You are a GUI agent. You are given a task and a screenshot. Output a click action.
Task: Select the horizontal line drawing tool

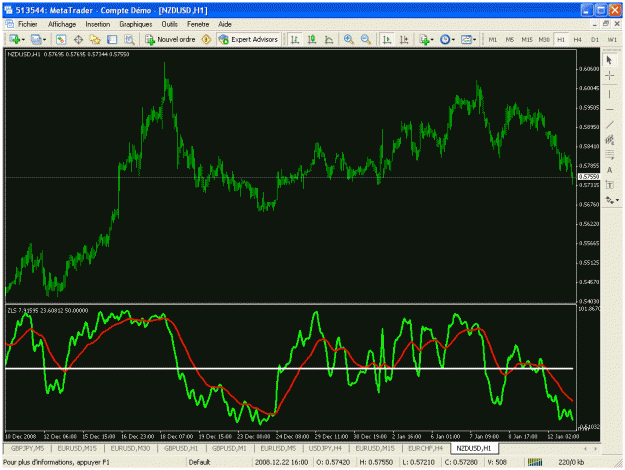point(609,109)
